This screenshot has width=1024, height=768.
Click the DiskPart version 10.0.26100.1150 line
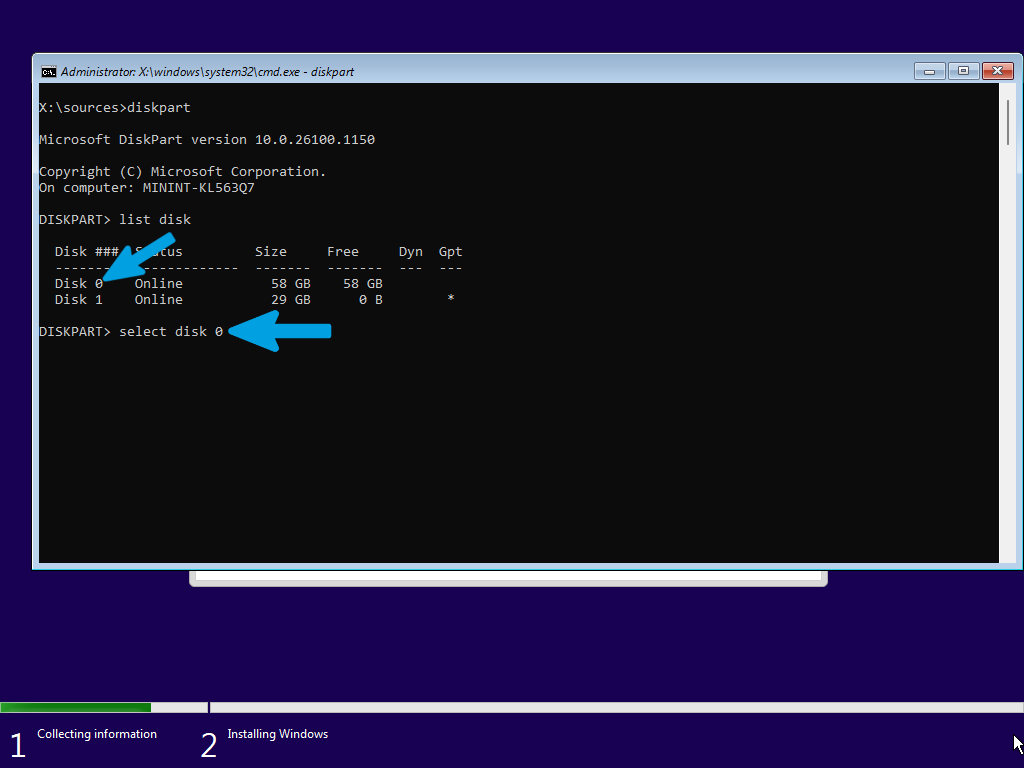coord(207,140)
